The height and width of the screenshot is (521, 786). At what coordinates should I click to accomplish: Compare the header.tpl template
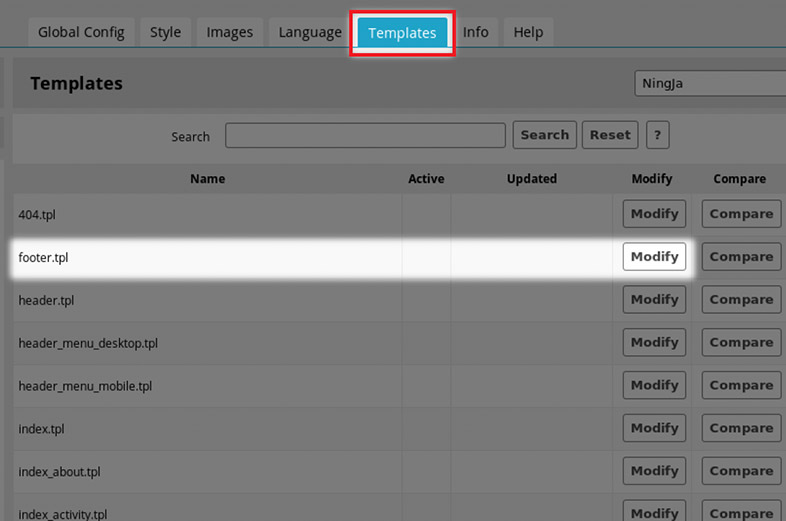click(741, 299)
